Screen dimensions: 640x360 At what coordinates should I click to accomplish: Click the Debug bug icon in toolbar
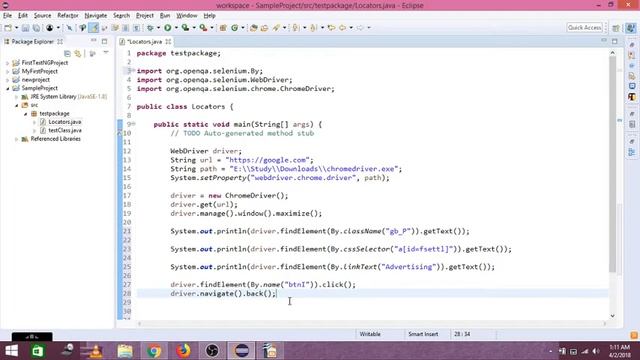(x=151, y=28)
